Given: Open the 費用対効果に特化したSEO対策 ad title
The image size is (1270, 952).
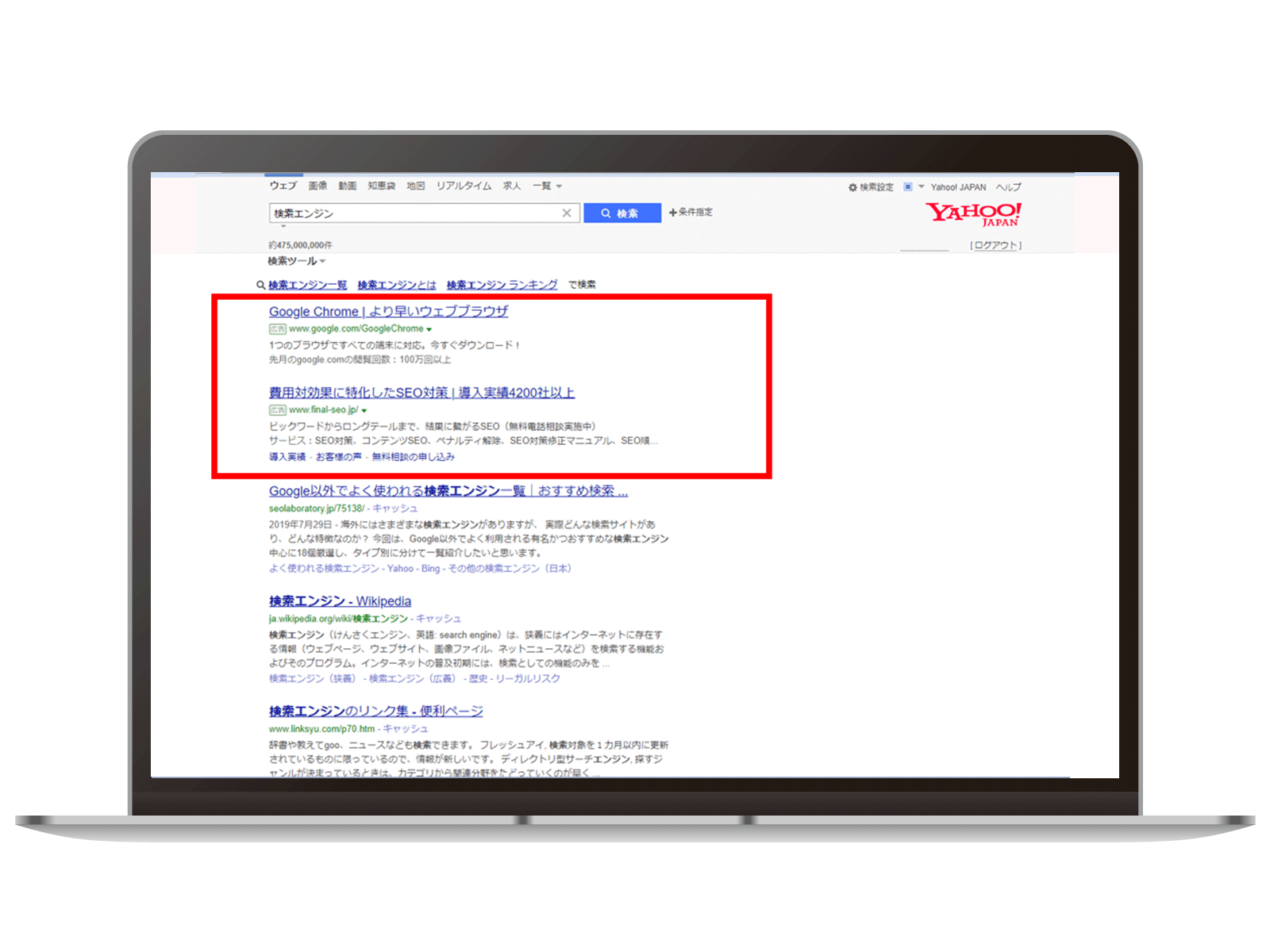Looking at the screenshot, I should click(x=421, y=393).
